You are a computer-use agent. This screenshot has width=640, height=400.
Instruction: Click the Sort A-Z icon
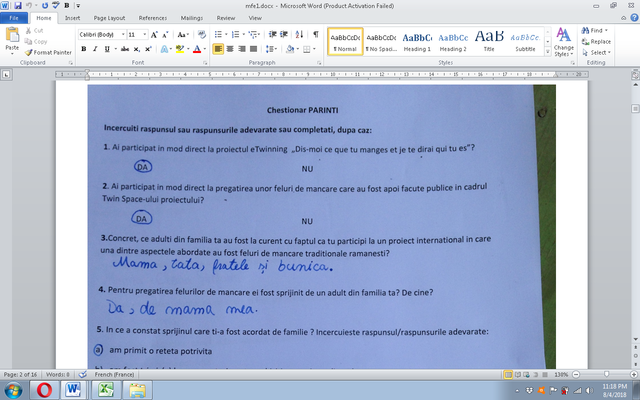(x=299, y=34)
